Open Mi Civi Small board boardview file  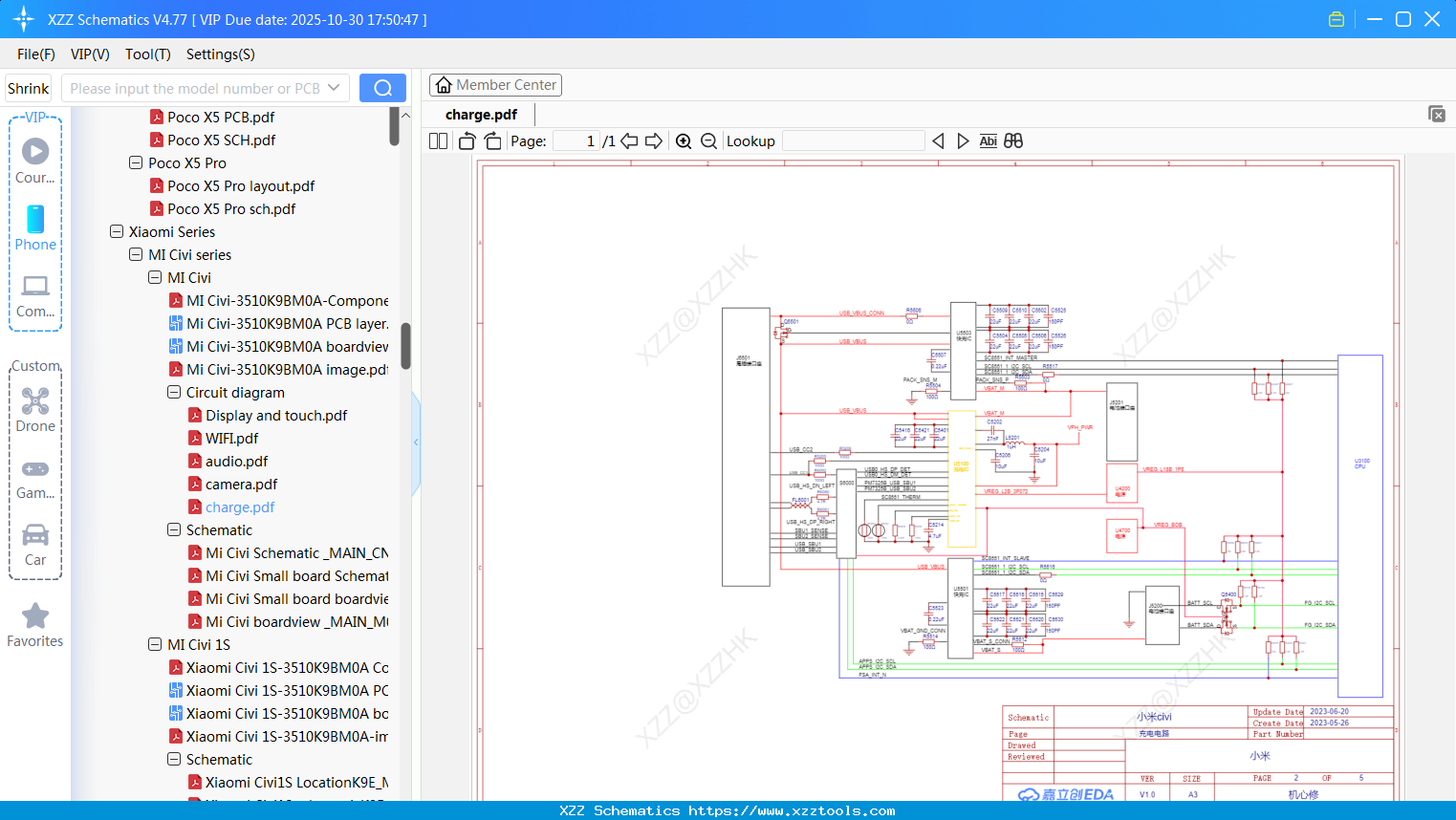point(297,599)
